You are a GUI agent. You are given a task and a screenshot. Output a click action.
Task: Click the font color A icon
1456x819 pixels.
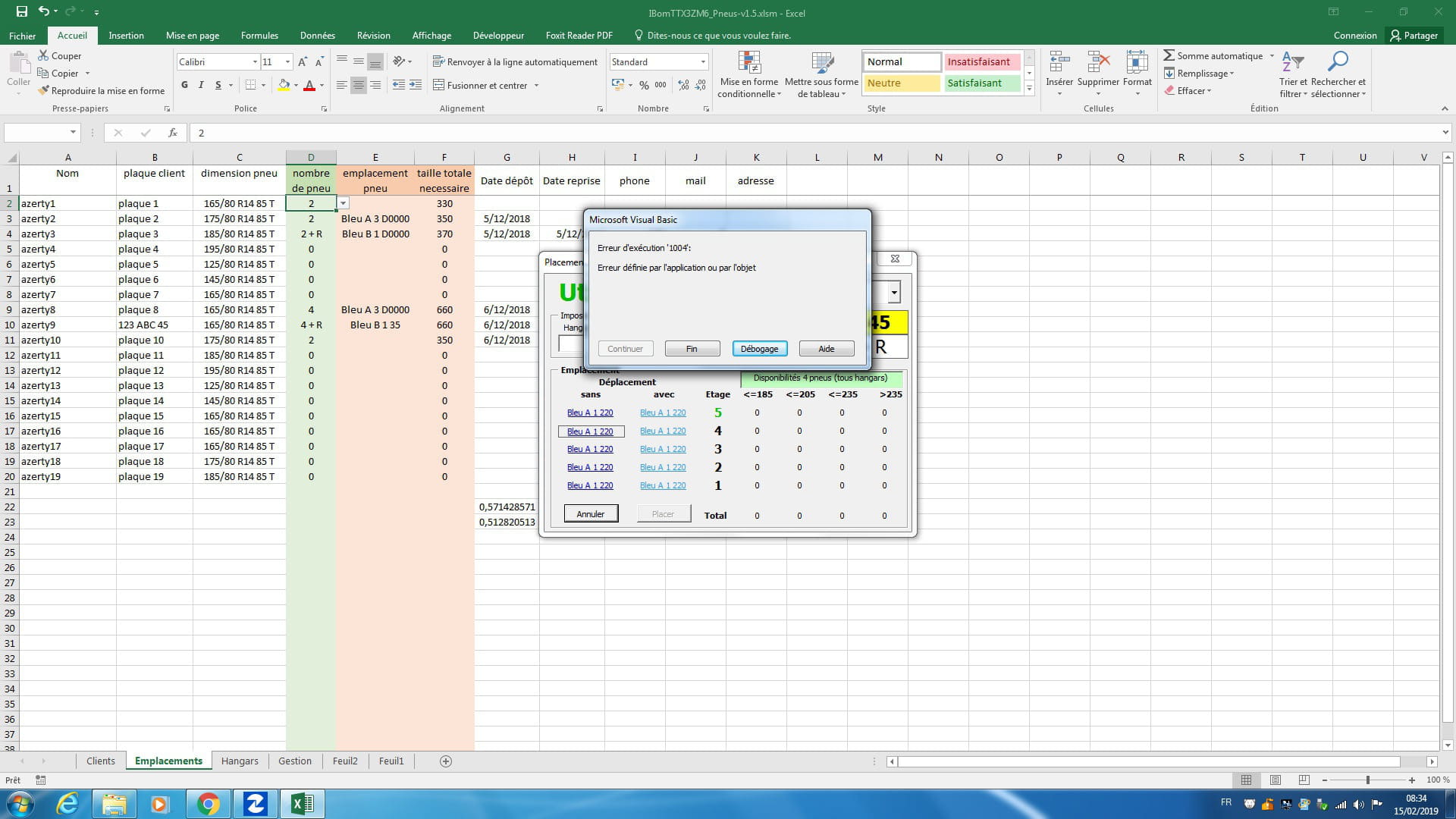309,86
